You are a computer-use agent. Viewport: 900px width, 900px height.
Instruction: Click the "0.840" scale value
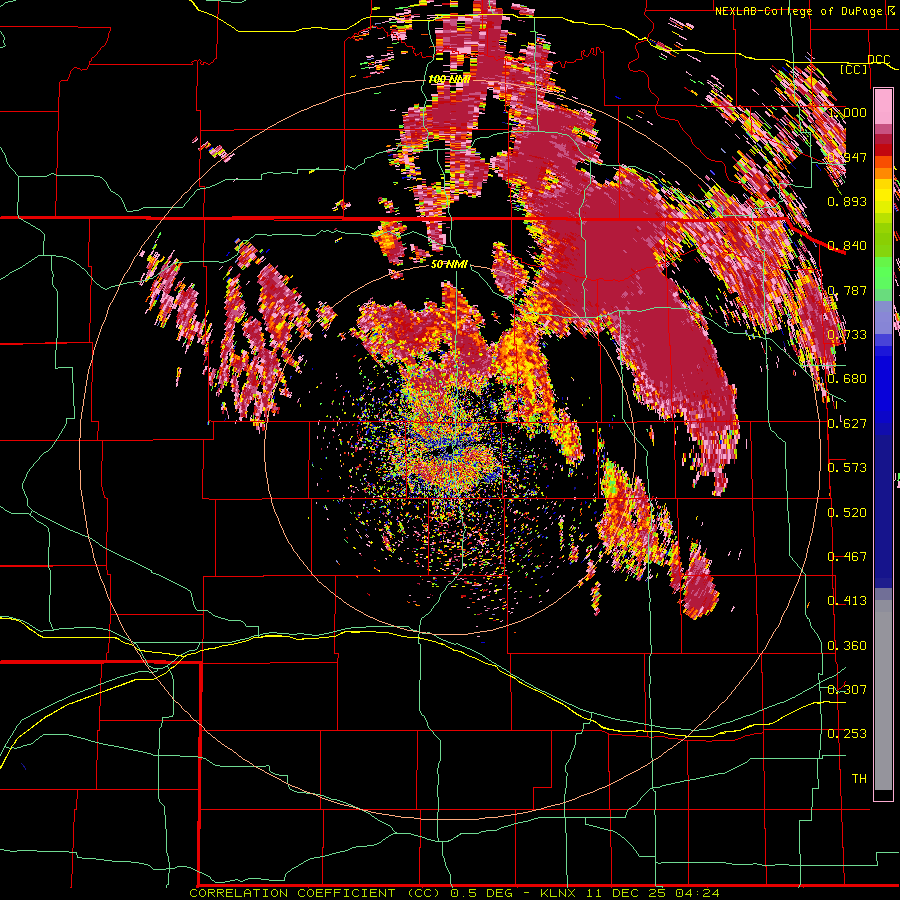pyautogui.click(x=848, y=246)
